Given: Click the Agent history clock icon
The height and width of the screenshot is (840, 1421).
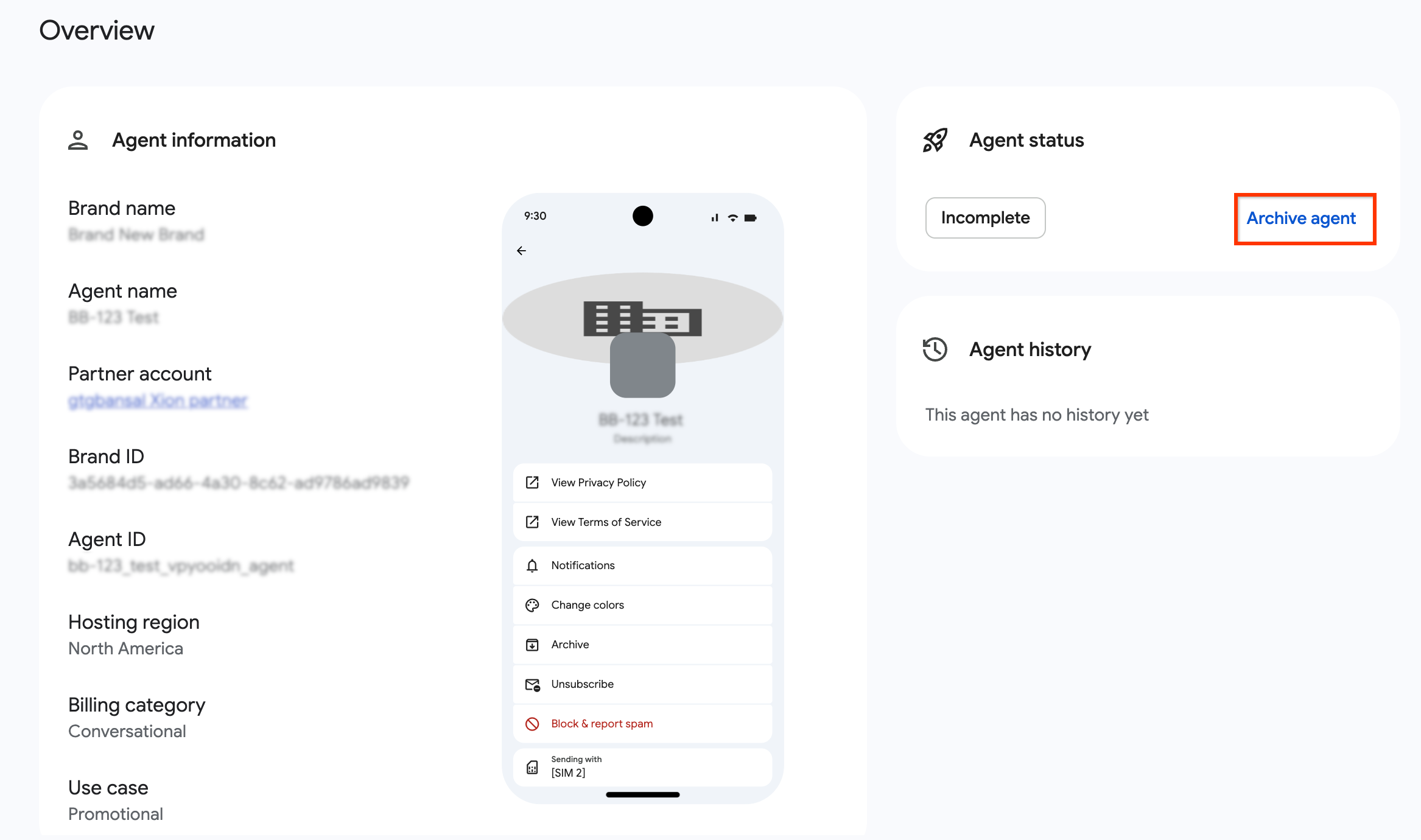Looking at the screenshot, I should [x=933, y=349].
